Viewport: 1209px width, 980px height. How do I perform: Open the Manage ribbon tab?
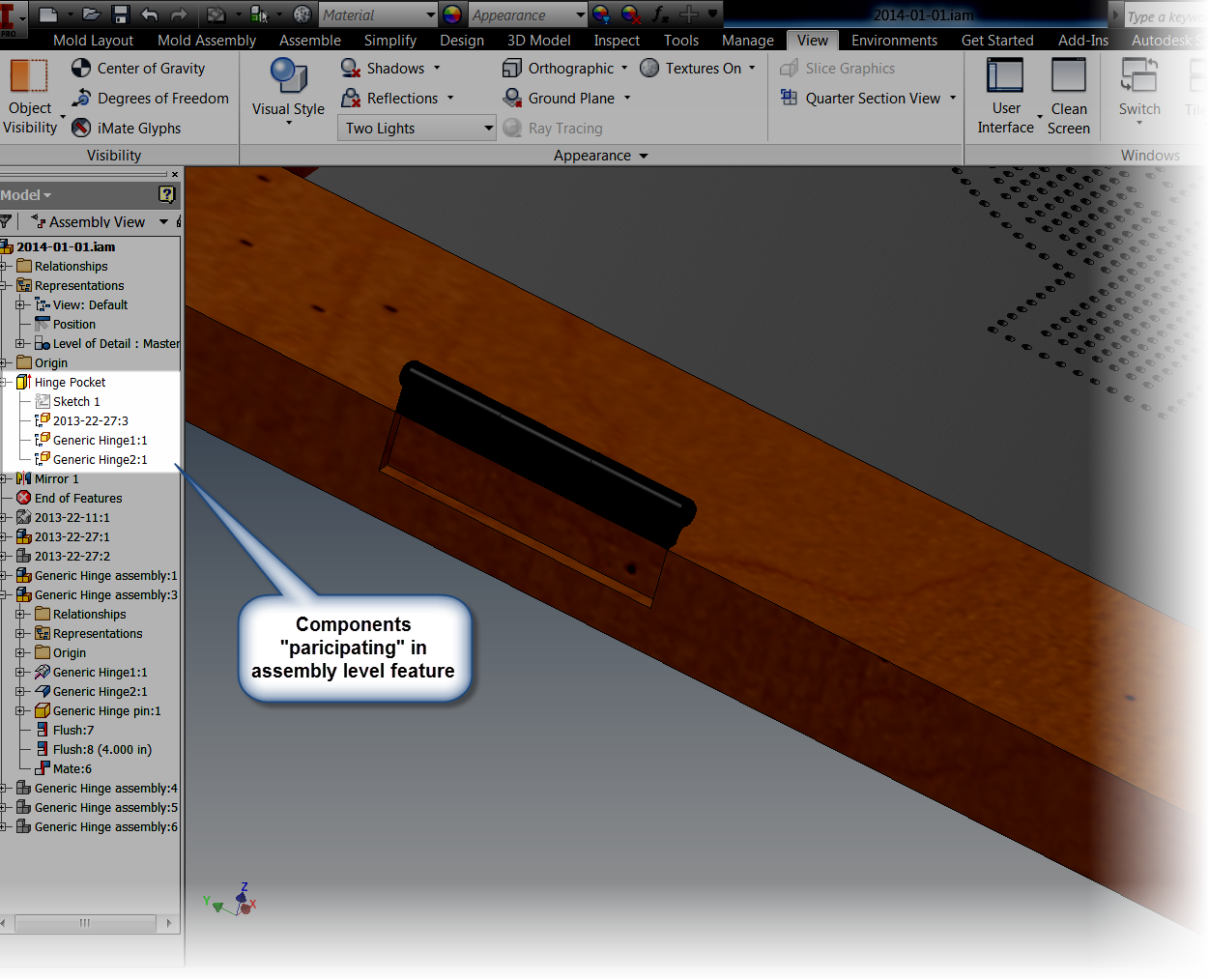coord(748,41)
